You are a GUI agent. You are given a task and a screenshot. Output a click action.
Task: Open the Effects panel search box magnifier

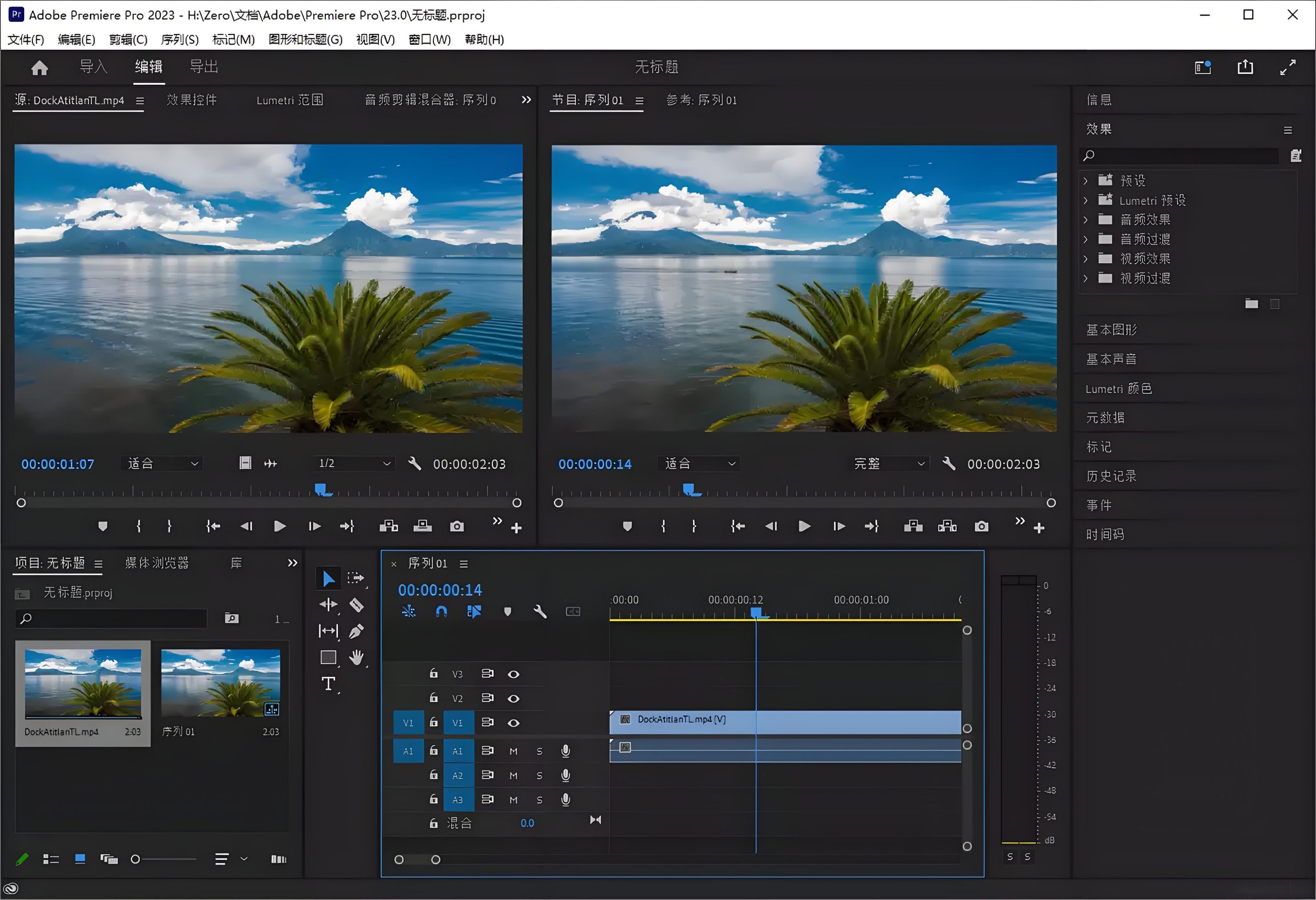pyautogui.click(x=1088, y=155)
